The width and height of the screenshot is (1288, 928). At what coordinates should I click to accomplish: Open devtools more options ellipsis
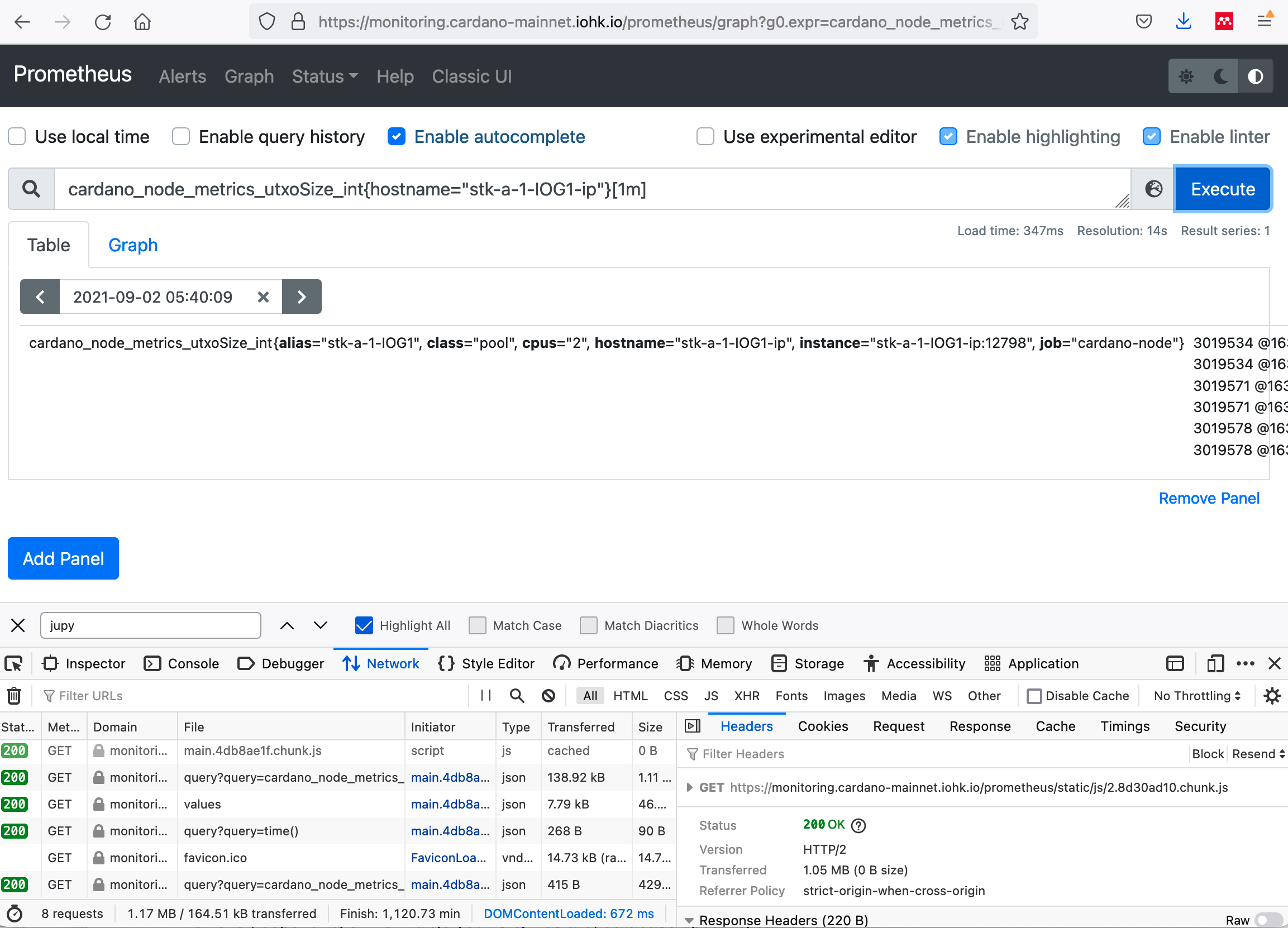pos(1245,663)
